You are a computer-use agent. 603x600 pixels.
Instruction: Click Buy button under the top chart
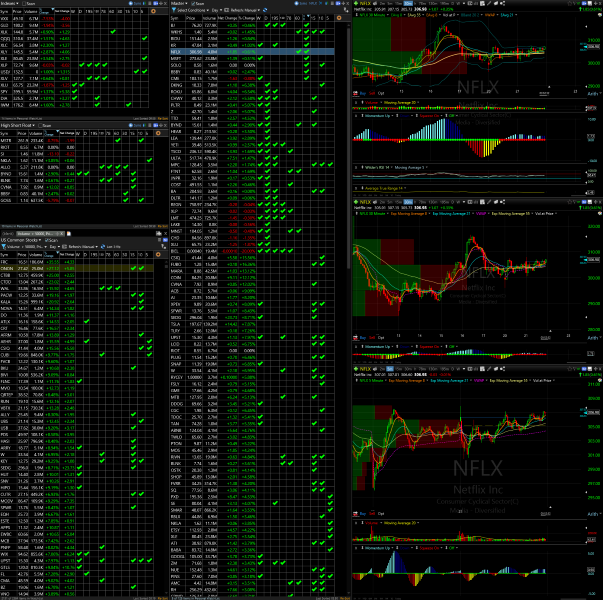362,93
